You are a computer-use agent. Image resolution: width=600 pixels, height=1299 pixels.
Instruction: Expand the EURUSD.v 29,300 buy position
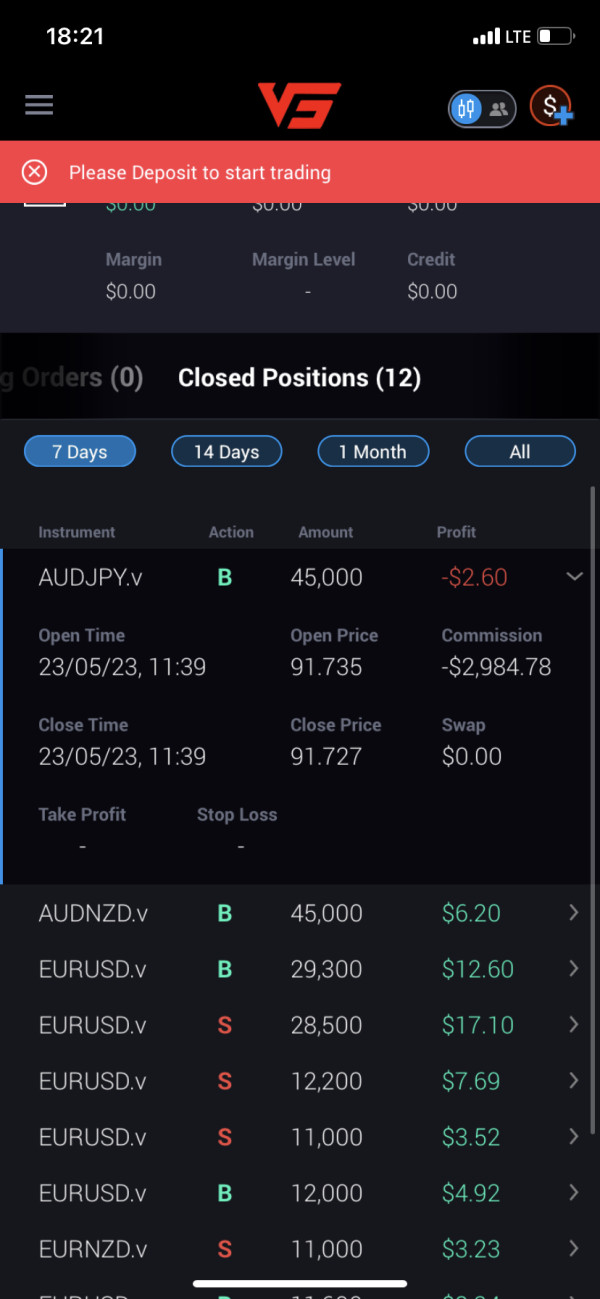tap(574, 969)
